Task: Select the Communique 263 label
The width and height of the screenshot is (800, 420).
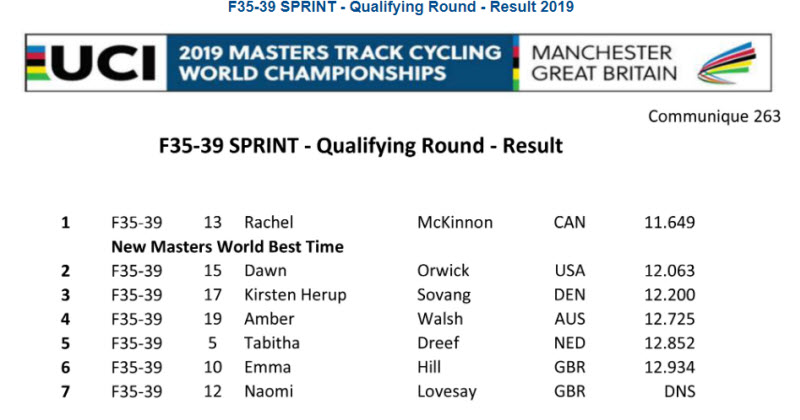Action: coord(714,116)
